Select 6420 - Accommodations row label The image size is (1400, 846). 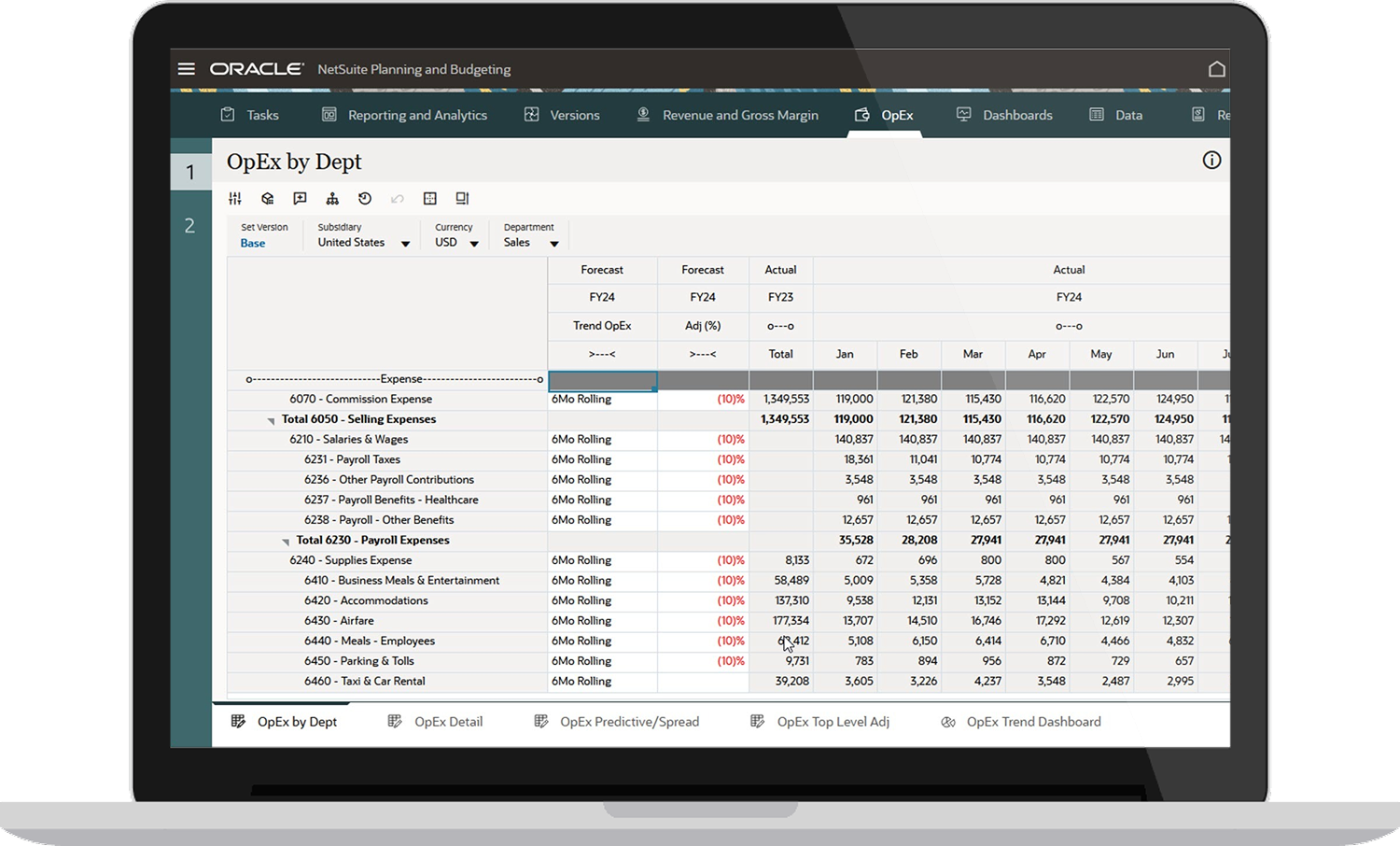(366, 600)
